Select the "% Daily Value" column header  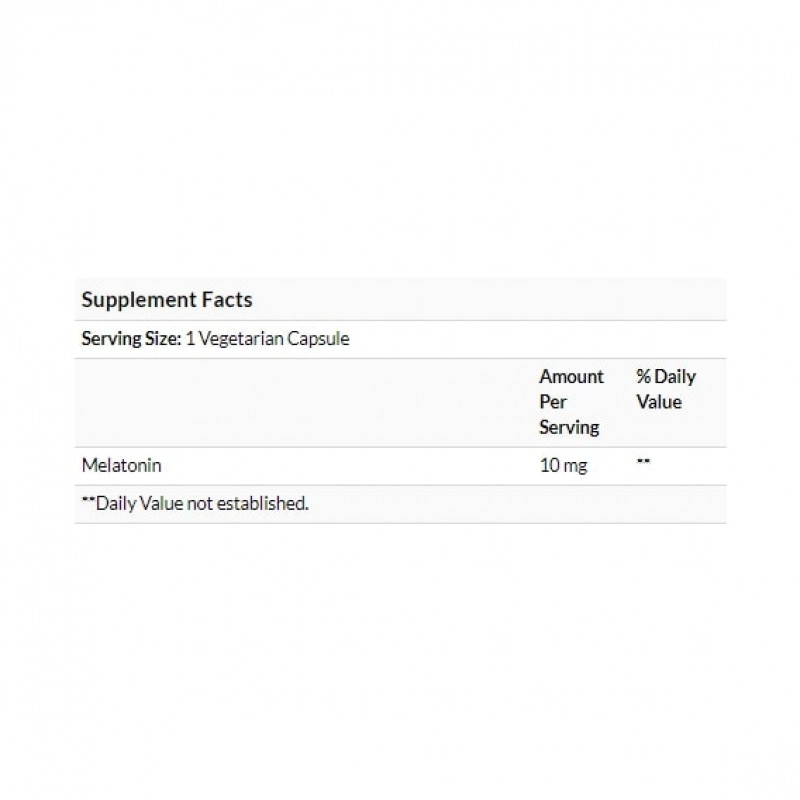(x=665, y=389)
